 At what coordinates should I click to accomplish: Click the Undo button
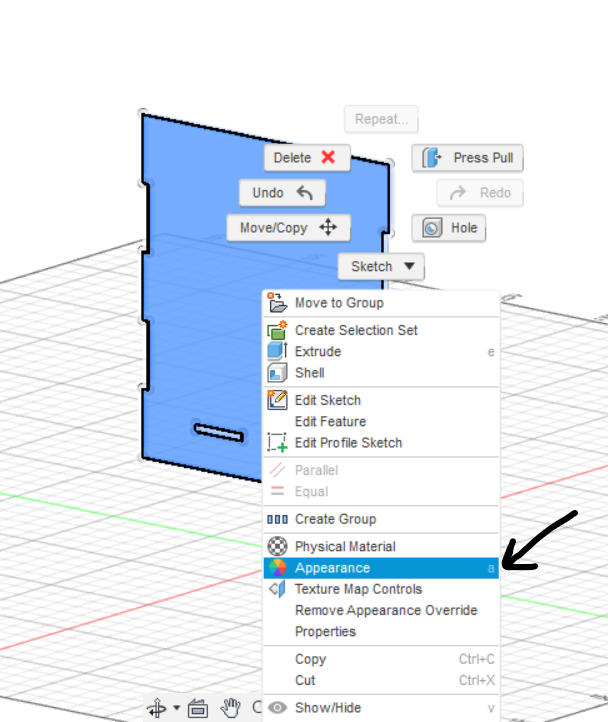click(282, 192)
